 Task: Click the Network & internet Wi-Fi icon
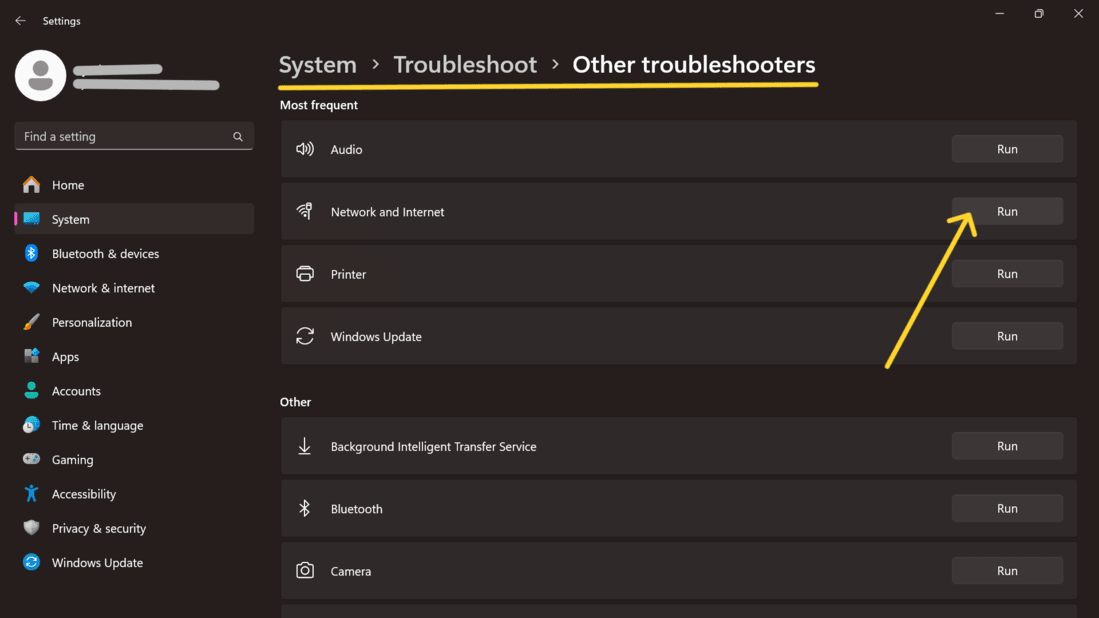(32, 288)
